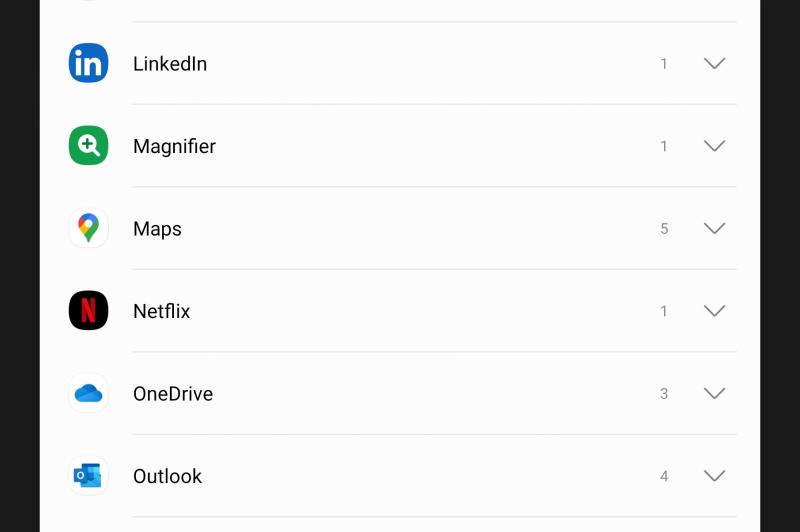800x532 pixels.
Task: Click the count 5 beside Maps
Action: point(664,229)
